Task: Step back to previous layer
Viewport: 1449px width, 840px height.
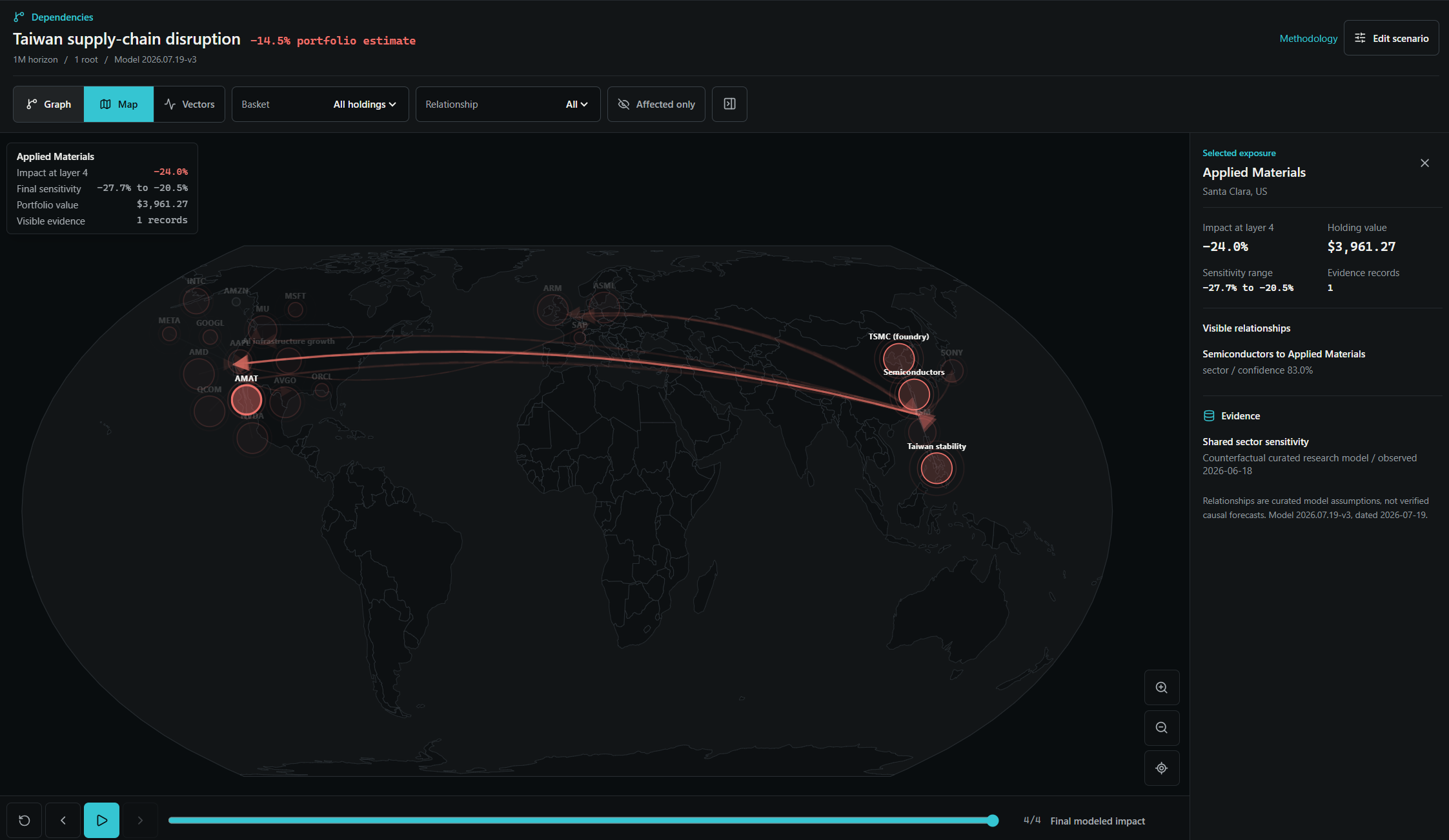Action: coord(63,821)
